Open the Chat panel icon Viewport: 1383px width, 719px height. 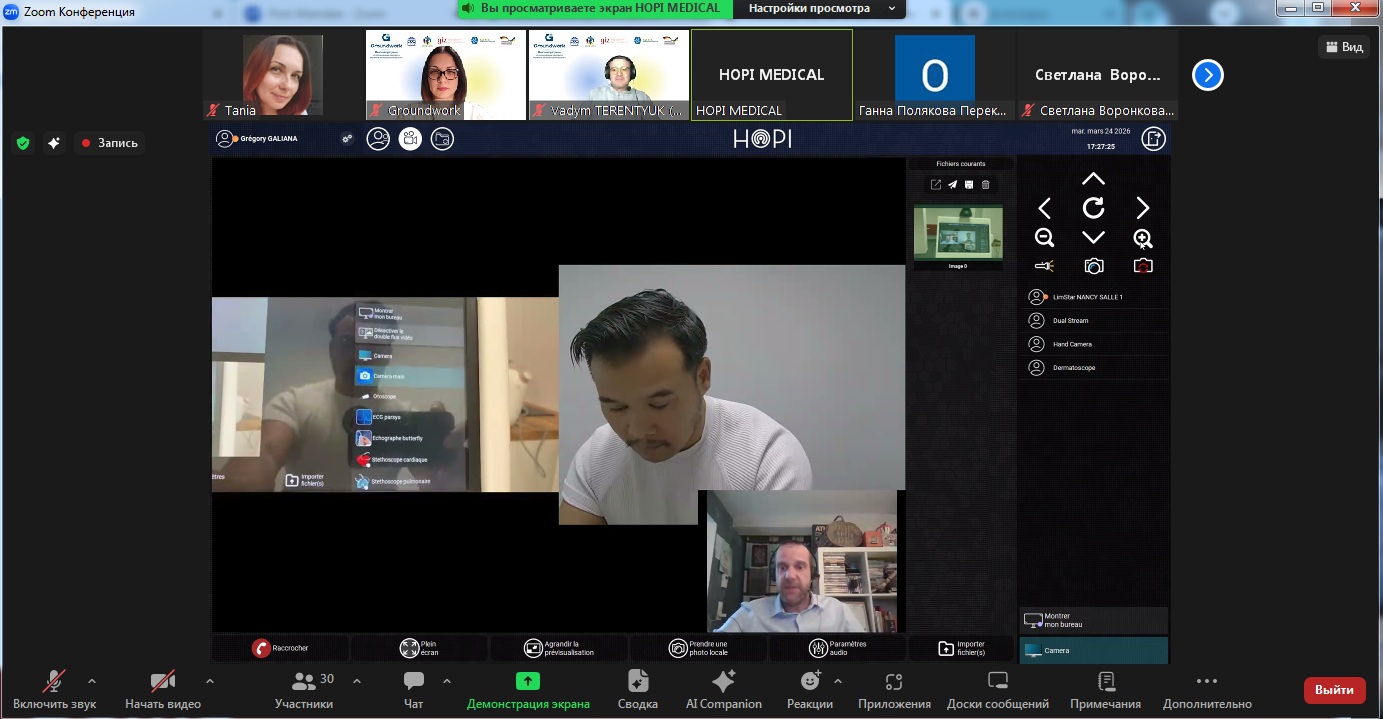[413, 681]
